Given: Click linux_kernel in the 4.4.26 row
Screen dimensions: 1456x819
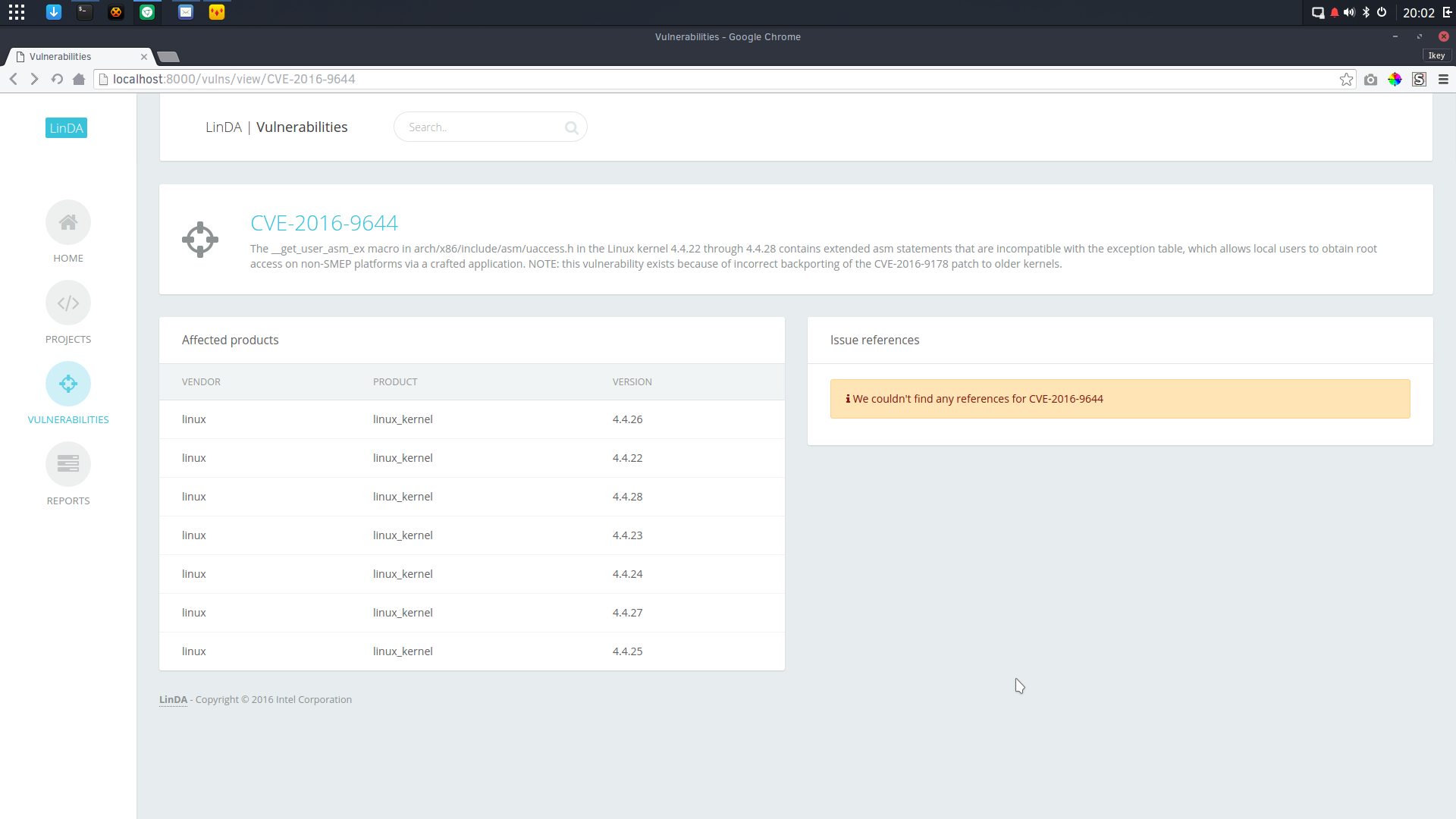Looking at the screenshot, I should point(403,419).
